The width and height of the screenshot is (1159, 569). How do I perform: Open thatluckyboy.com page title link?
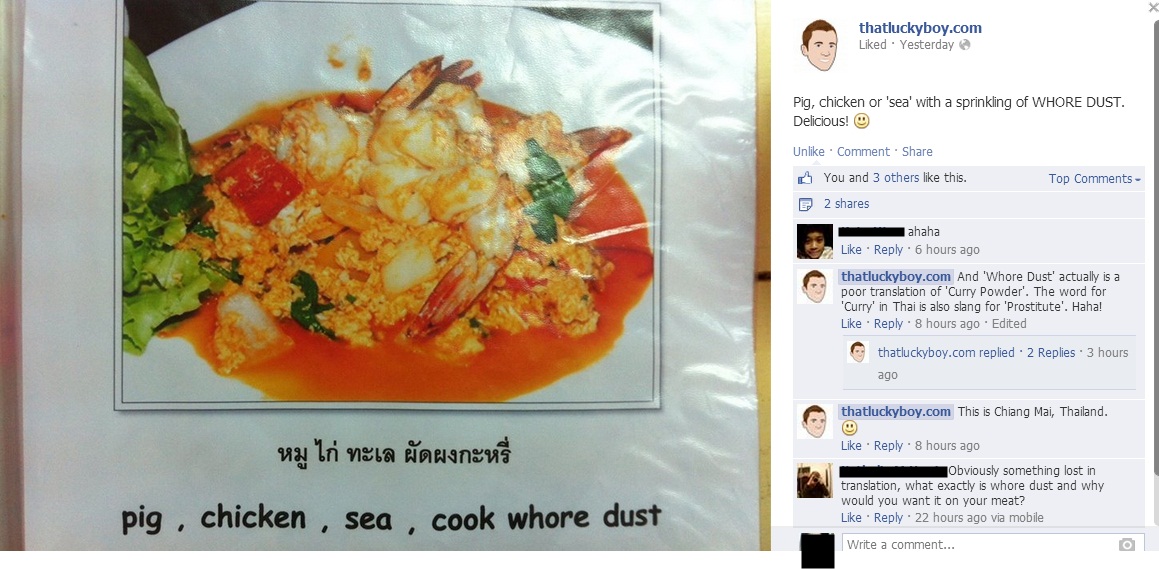tap(920, 28)
